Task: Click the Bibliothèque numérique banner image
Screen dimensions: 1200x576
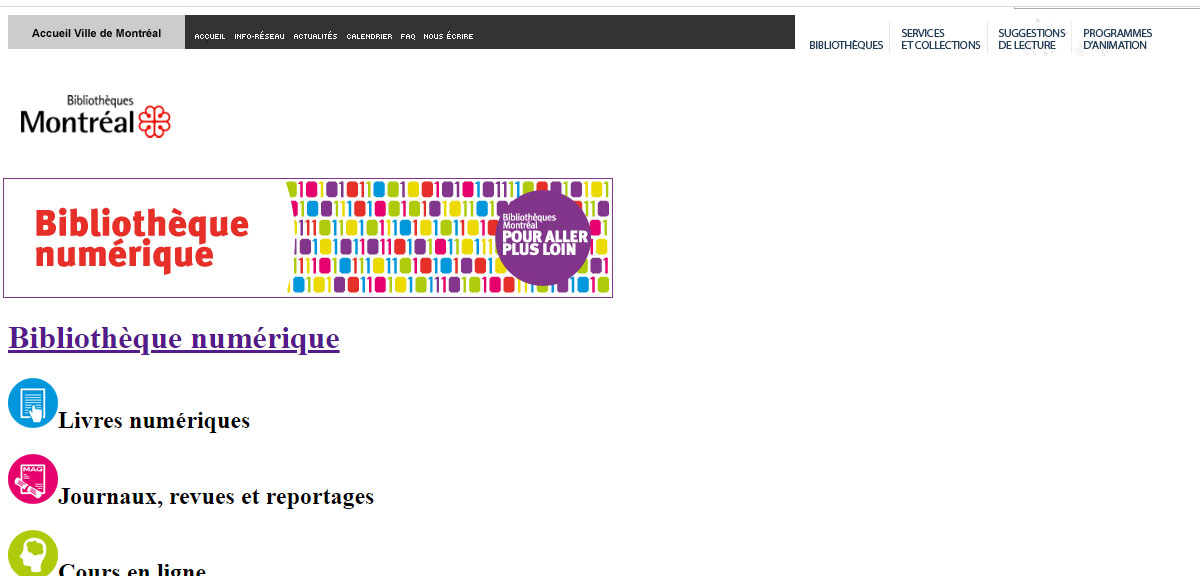Action: point(308,238)
